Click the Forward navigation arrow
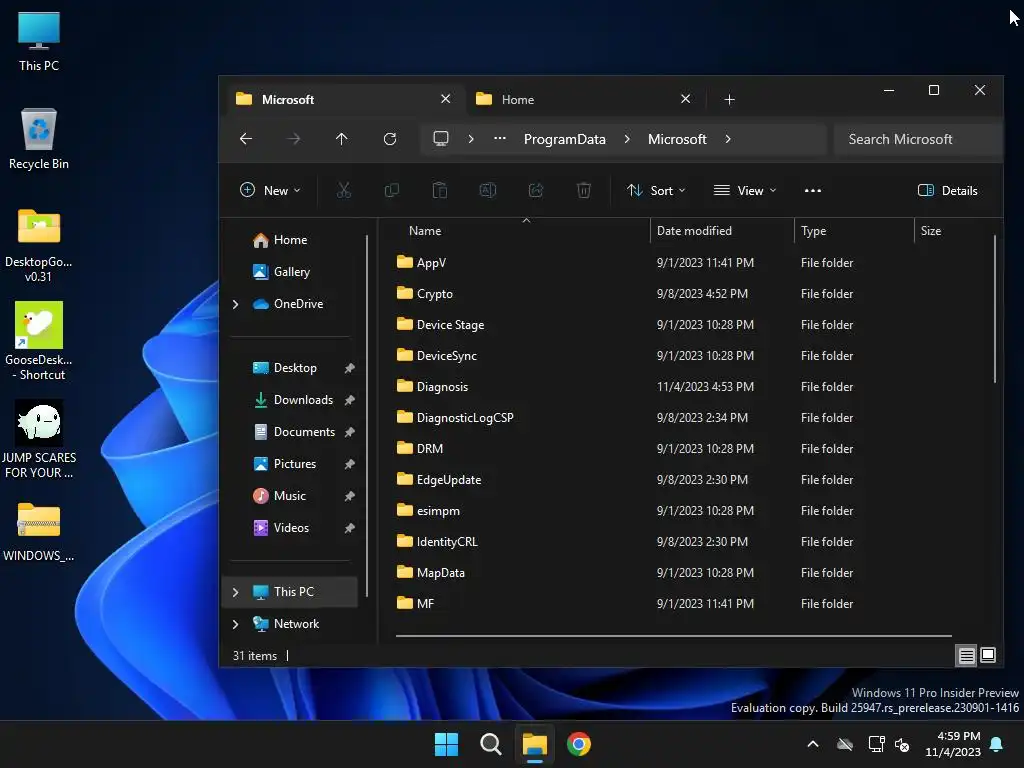Screen dimensions: 1024x768 [x=293, y=138]
